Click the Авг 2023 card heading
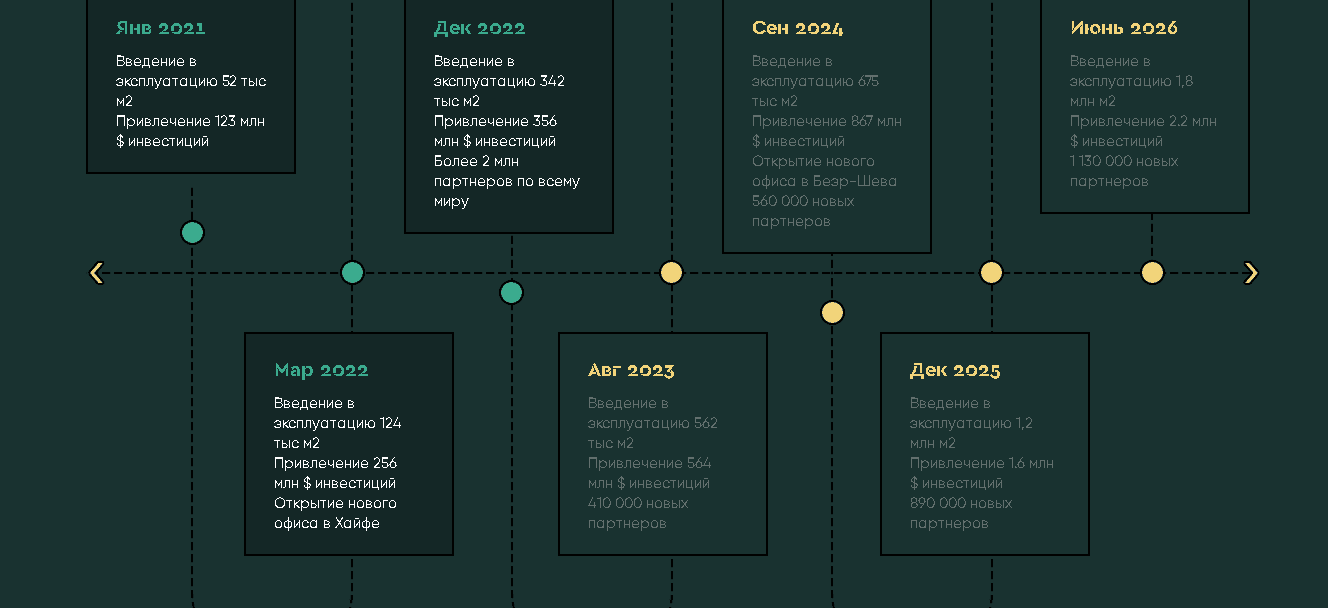Viewport: 1328px width, 608px height. [631, 370]
